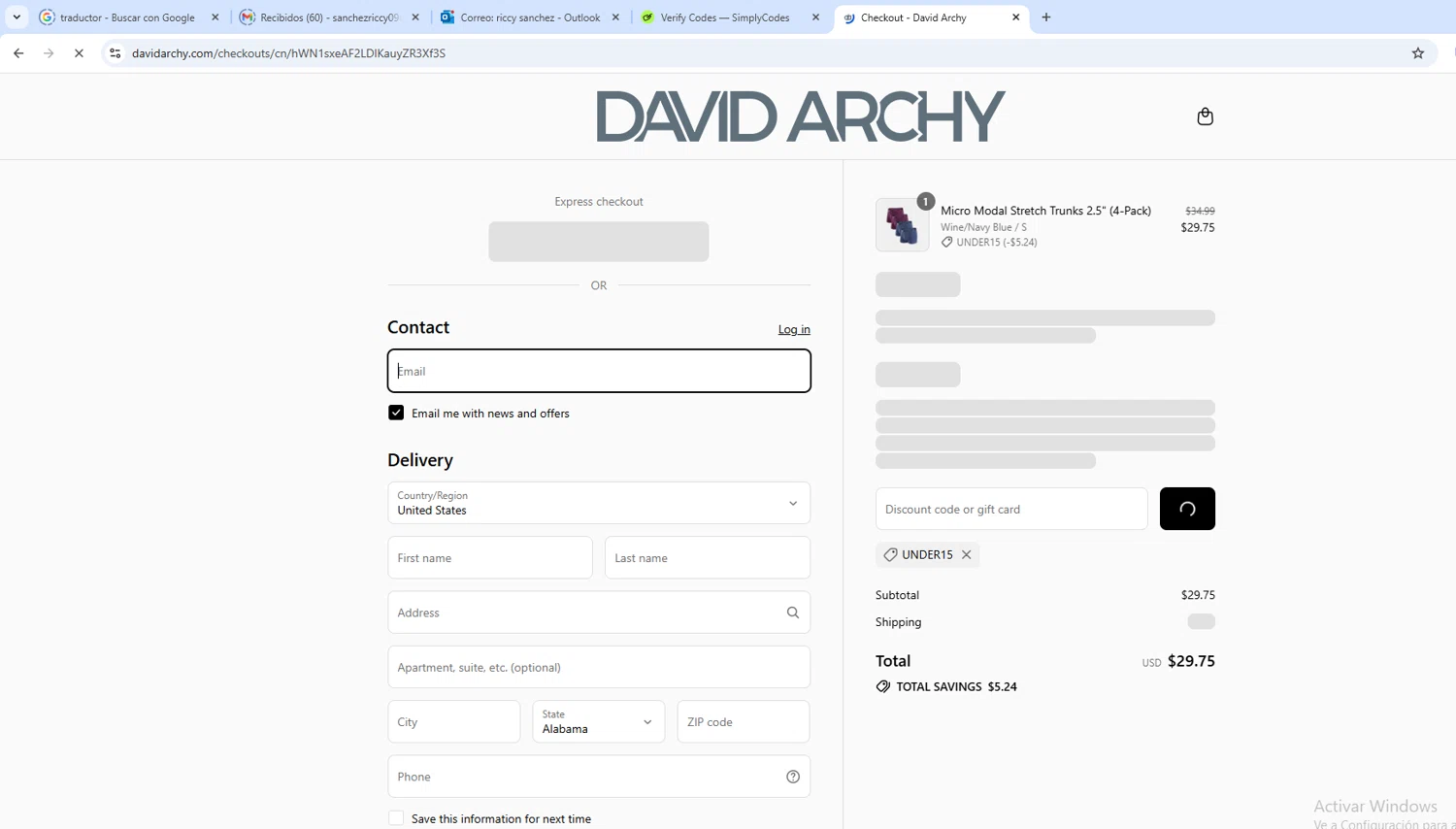This screenshot has width=1456, height=829.
Task: Remove the UNDER15 discount code with X
Action: [967, 554]
